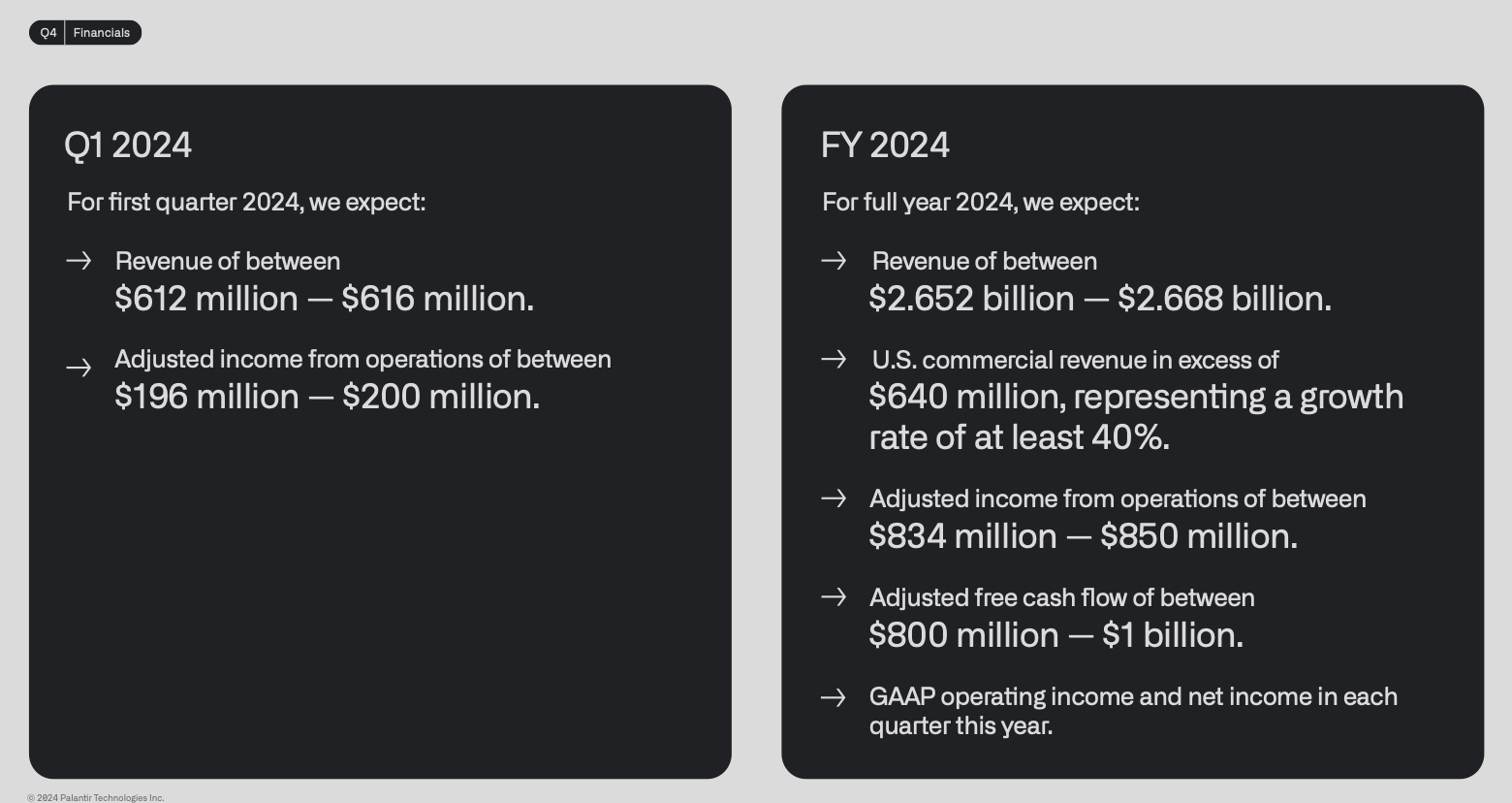
Task: Select the "For first quarter 2024, we expect" text
Action: click(x=246, y=203)
